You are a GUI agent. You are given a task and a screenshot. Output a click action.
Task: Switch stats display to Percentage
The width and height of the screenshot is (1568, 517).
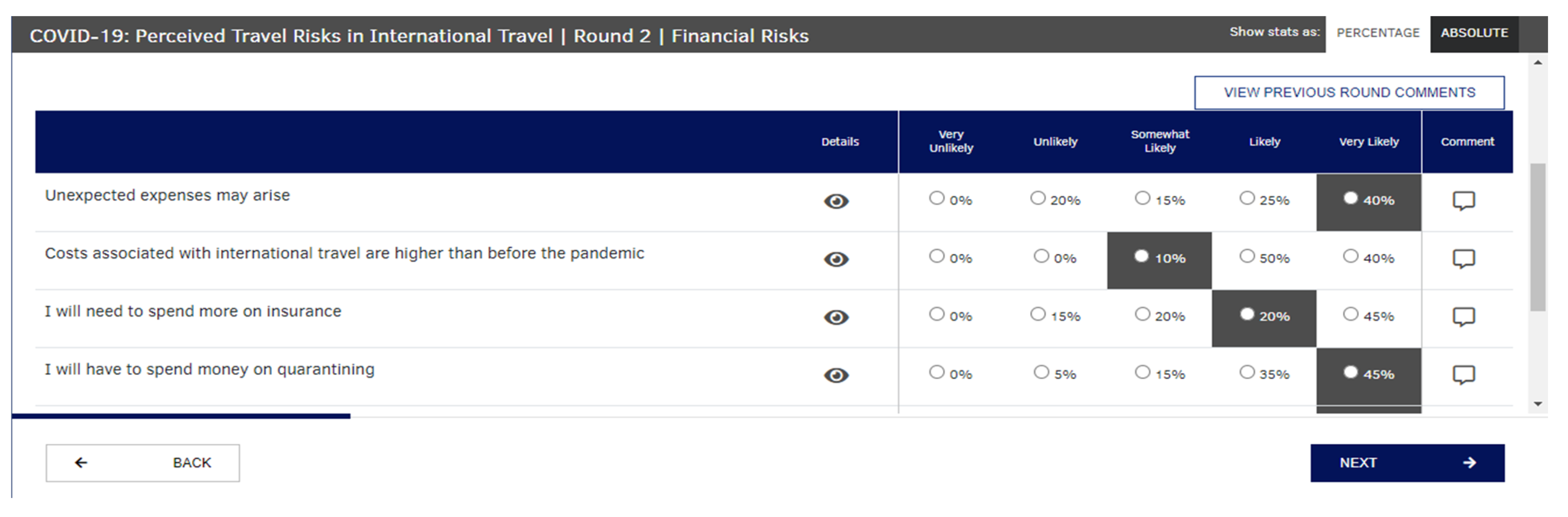pos(1378,34)
